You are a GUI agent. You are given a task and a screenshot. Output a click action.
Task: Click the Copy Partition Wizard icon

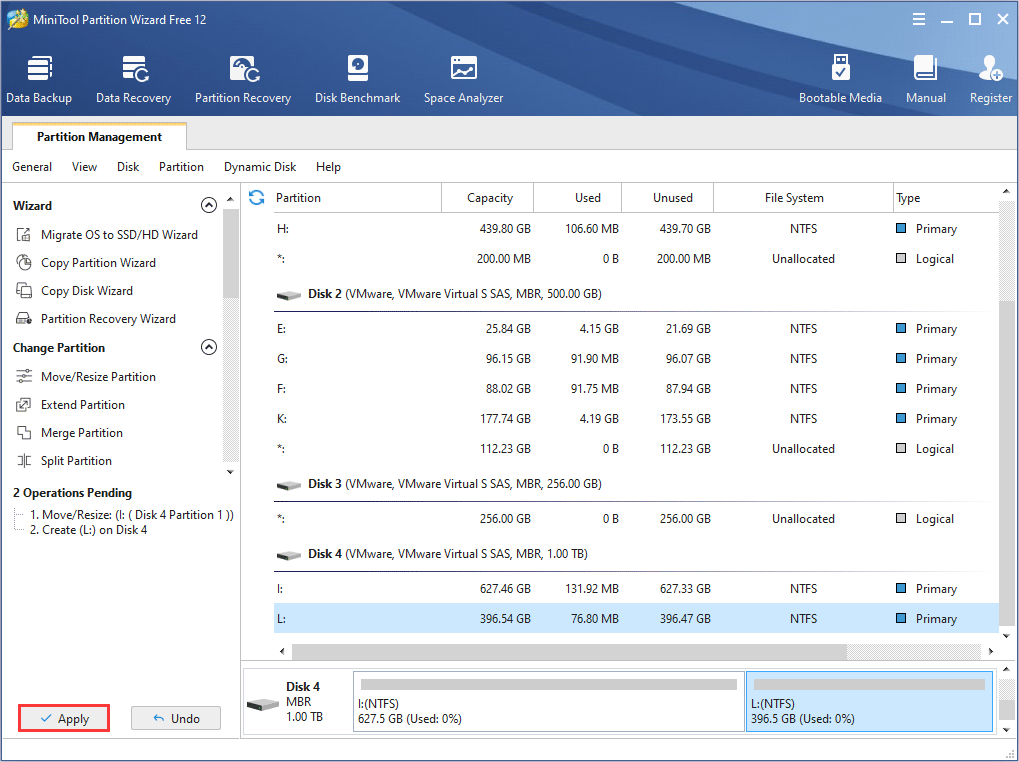[x=24, y=262]
